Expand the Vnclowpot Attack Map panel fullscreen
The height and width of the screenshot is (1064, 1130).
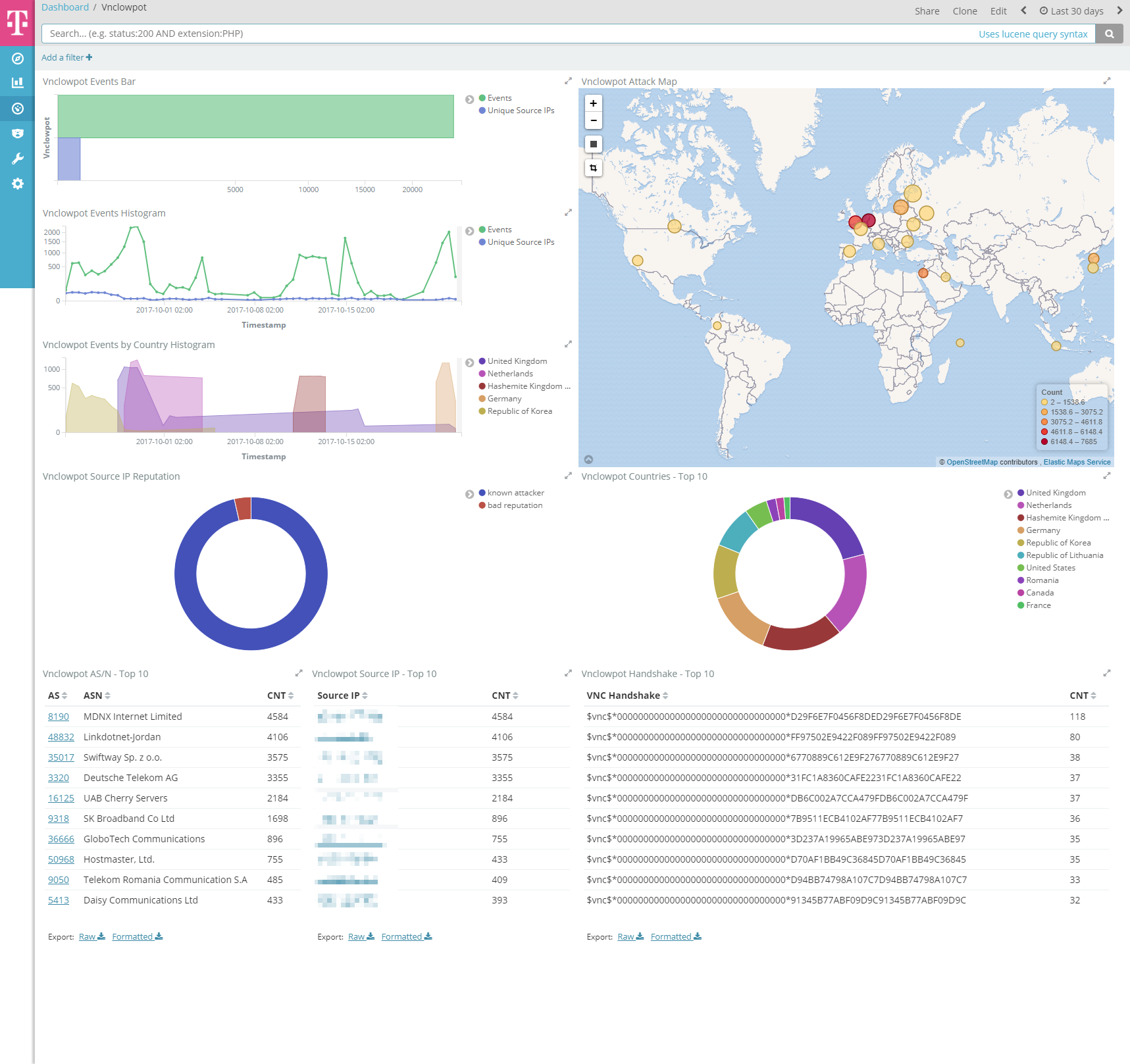1106,81
